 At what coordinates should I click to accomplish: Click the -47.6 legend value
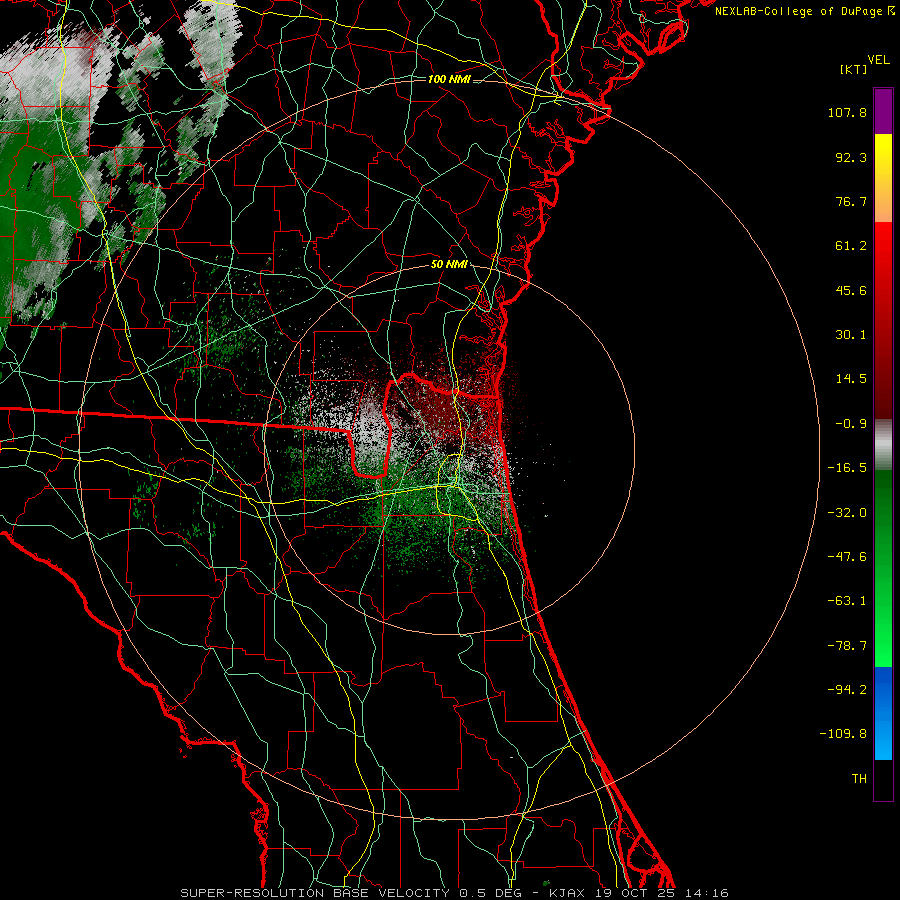pyautogui.click(x=847, y=557)
